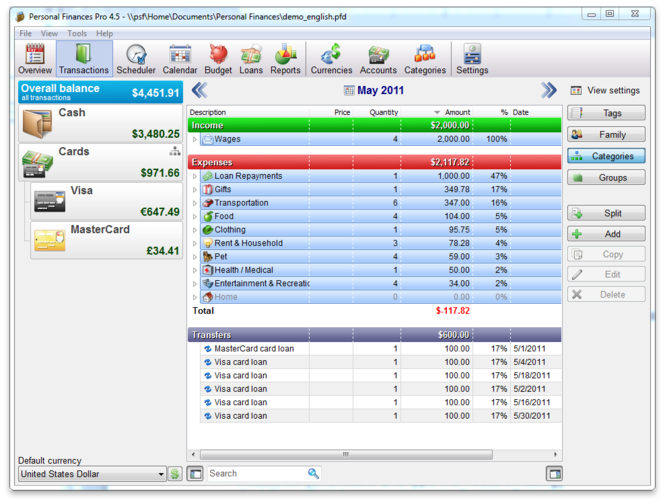The height and width of the screenshot is (504, 665).
Task: Sort by the Description column header
Action: (249, 112)
